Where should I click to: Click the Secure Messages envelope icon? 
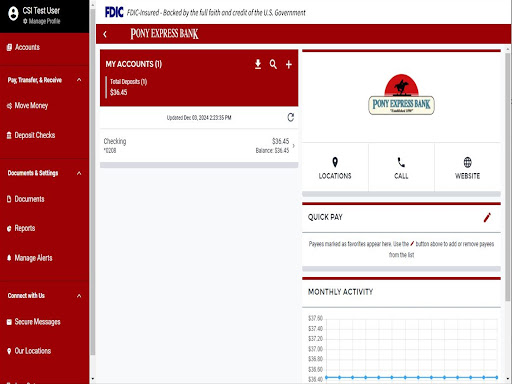point(9,322)
